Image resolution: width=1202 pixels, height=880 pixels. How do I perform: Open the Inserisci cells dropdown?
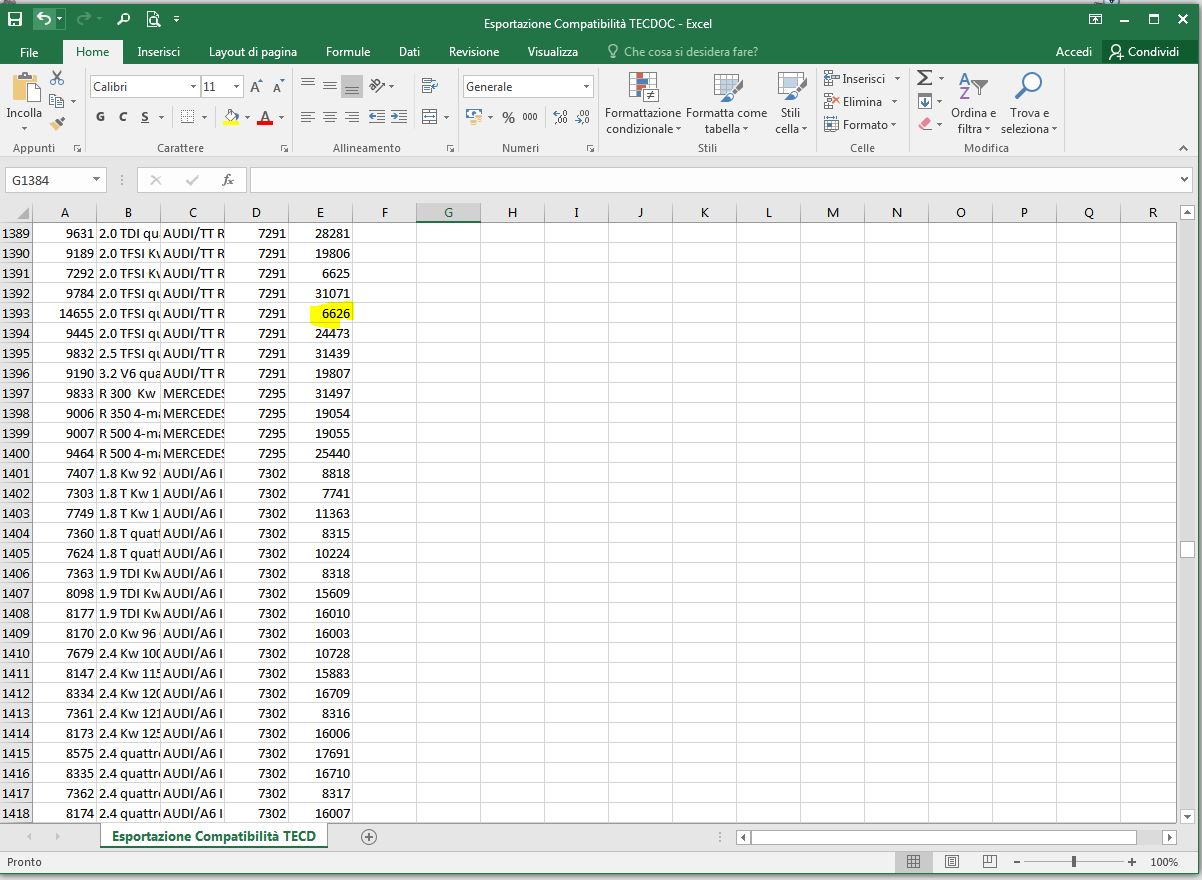pos(897,78)
